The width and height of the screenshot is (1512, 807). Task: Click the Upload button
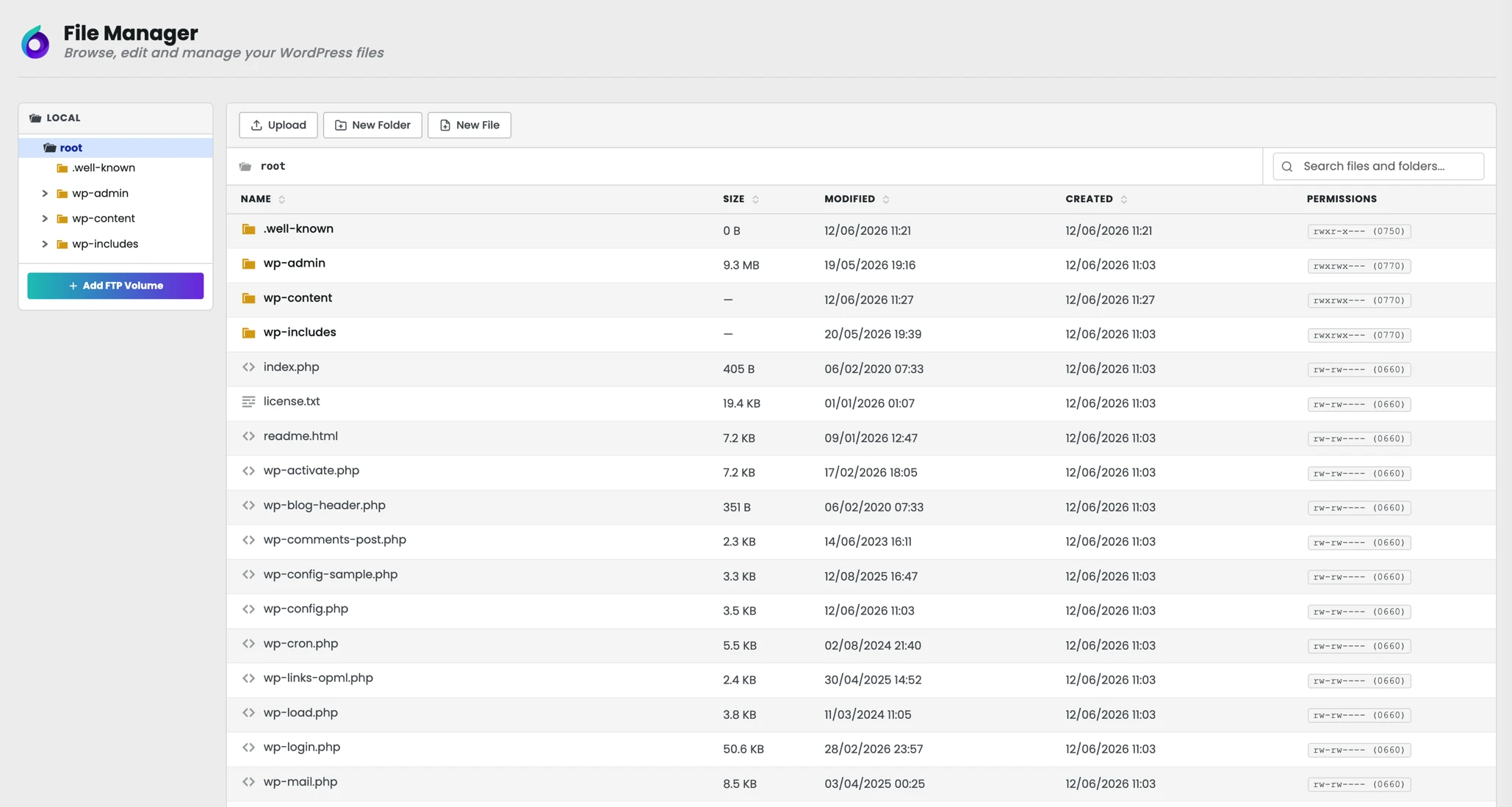(x=278, y=125)
